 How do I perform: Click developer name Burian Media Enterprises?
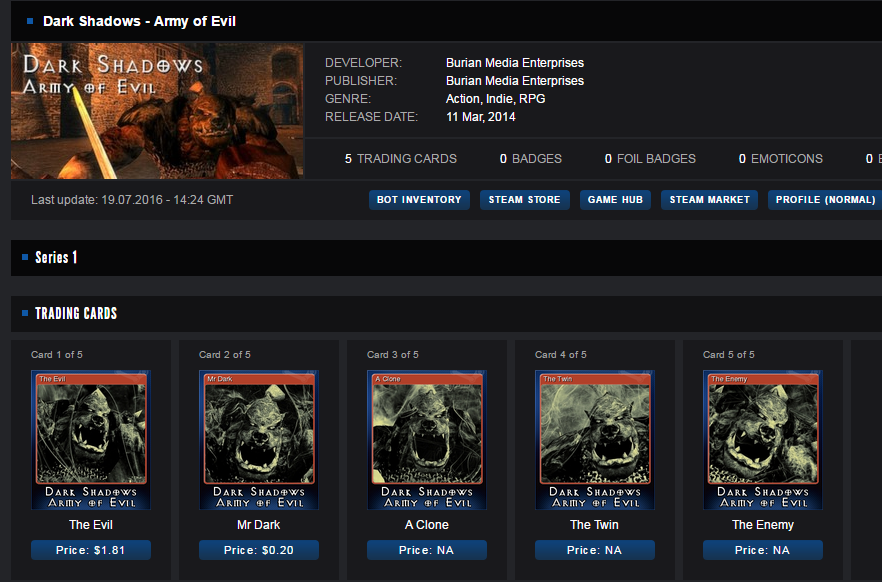pyautogui.click(x=515, y=63)
